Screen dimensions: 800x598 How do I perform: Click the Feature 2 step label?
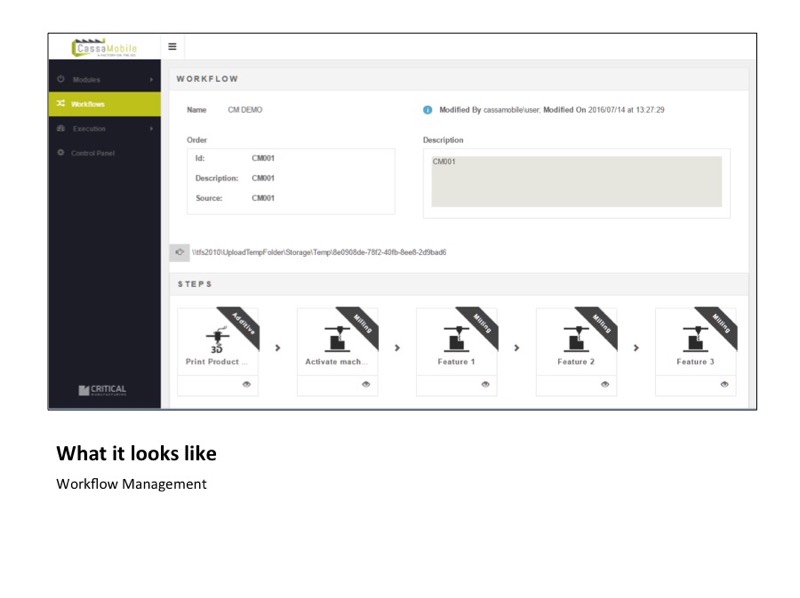point(576,362)
